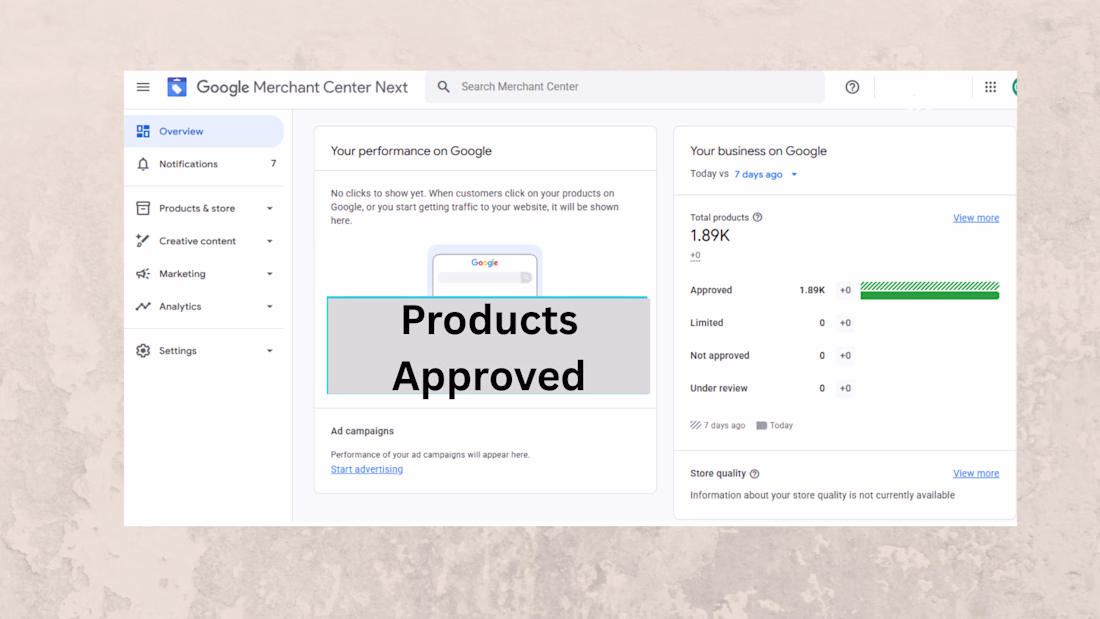Click the Limited row label
This screenshot has width=1100, height=619.
[706, 323]
